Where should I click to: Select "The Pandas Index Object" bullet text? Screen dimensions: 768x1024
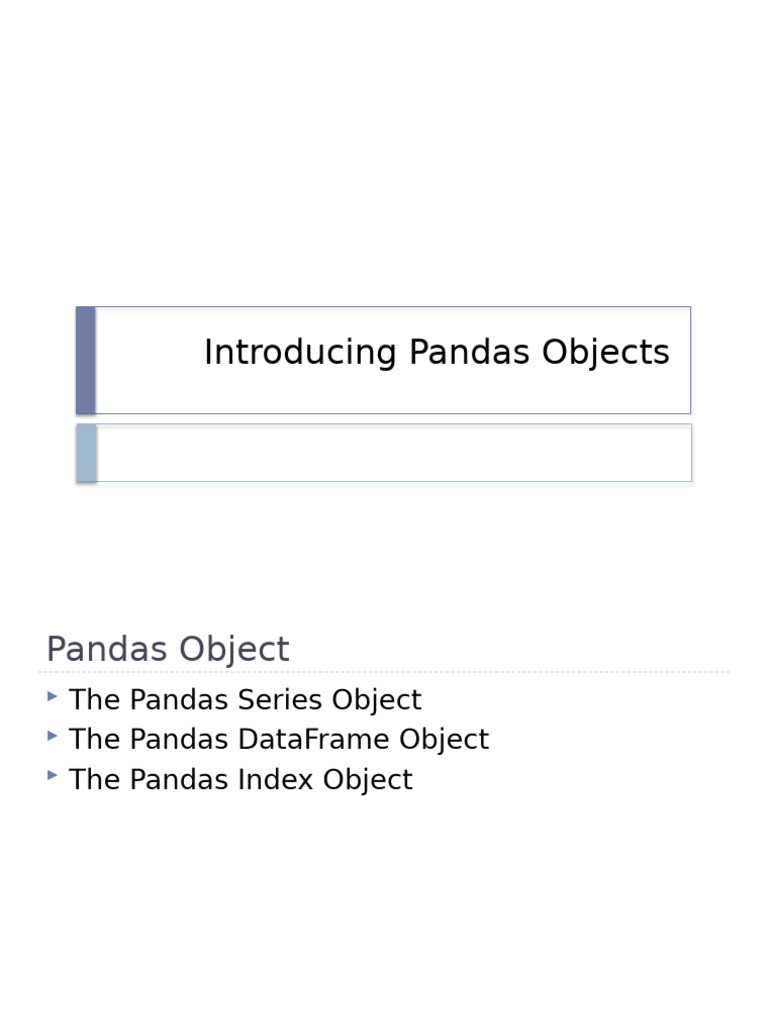click(x=241, y=780)
